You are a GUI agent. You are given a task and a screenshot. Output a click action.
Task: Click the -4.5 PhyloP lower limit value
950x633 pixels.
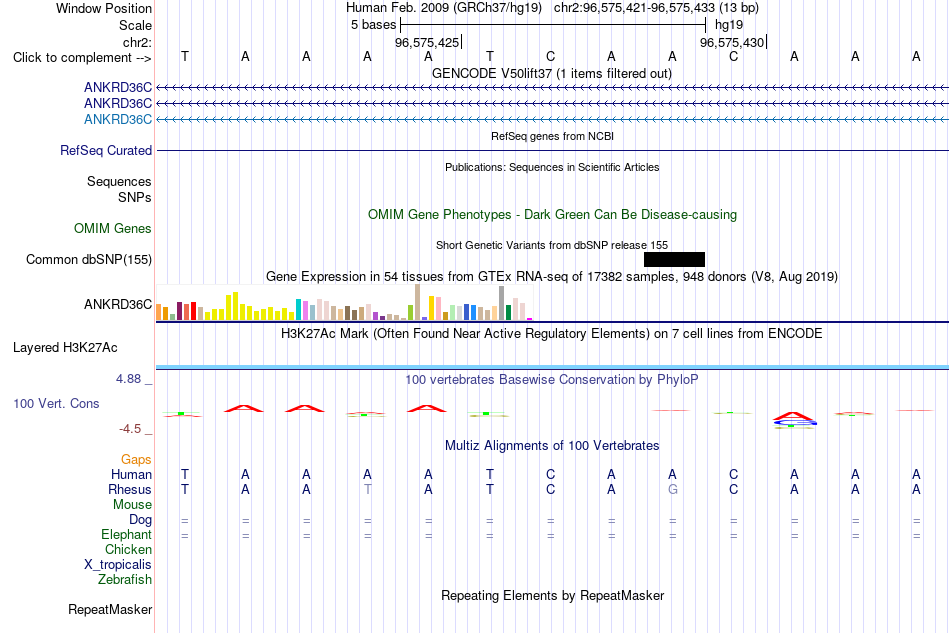point(130,429)
